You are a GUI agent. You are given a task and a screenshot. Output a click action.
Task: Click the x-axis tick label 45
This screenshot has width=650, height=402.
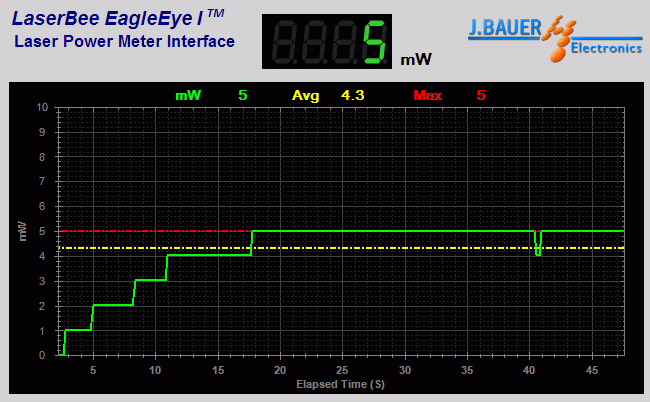(x=592, y=370)
